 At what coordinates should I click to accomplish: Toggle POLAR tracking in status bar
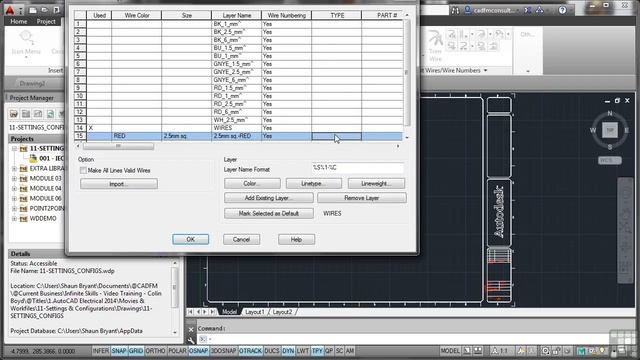pos(177,351)
